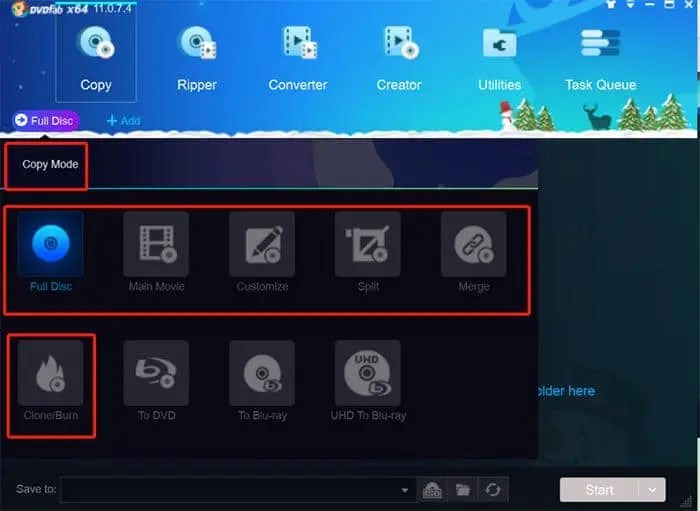Select Merge copy mode

pos(474,252)
